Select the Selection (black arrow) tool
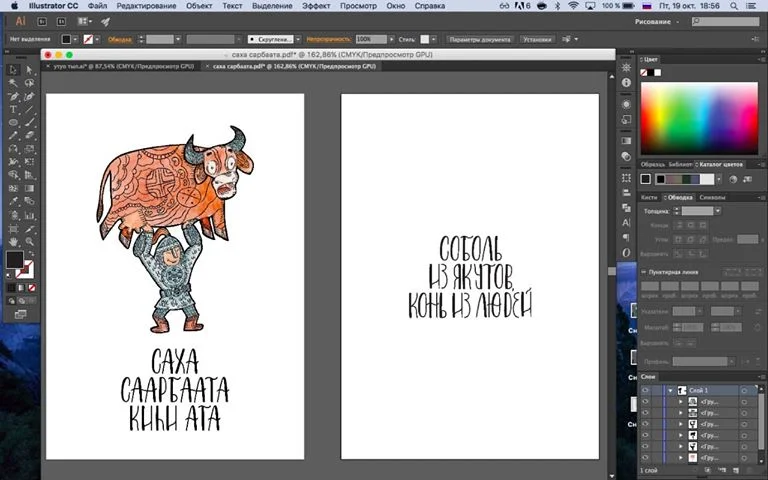 (13, 70)
